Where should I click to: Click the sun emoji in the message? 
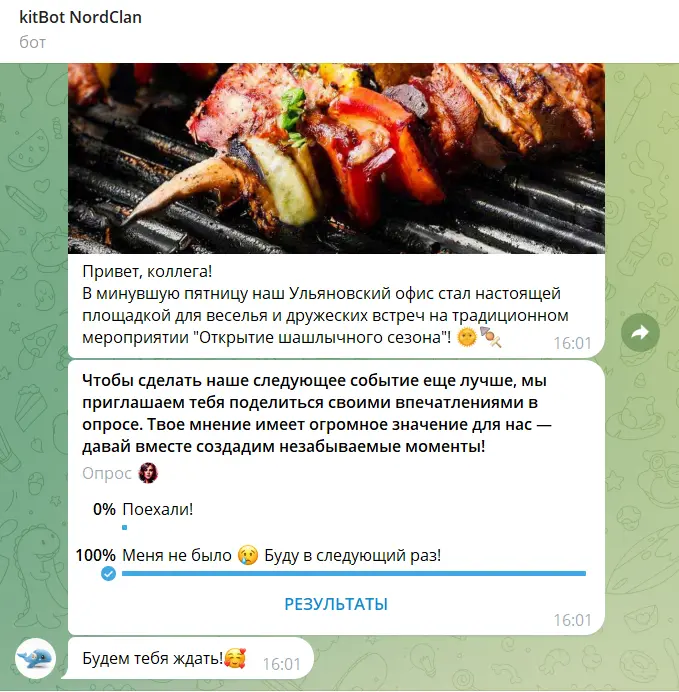pos(467,338)
